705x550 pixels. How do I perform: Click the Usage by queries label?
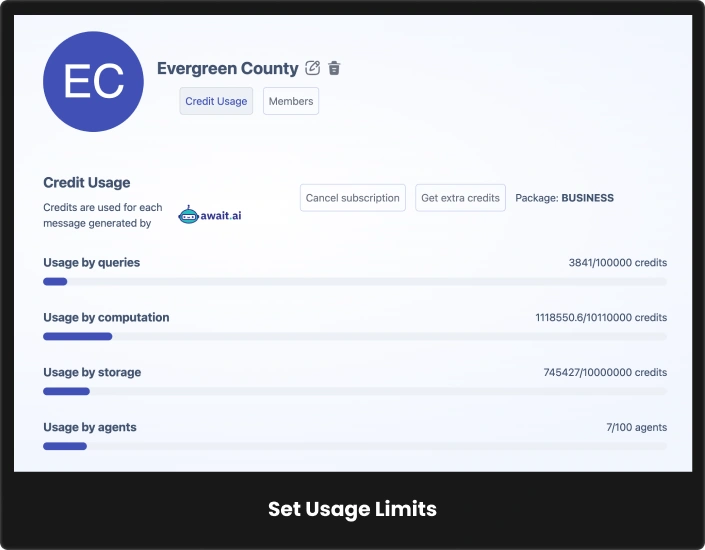point(92,263)
